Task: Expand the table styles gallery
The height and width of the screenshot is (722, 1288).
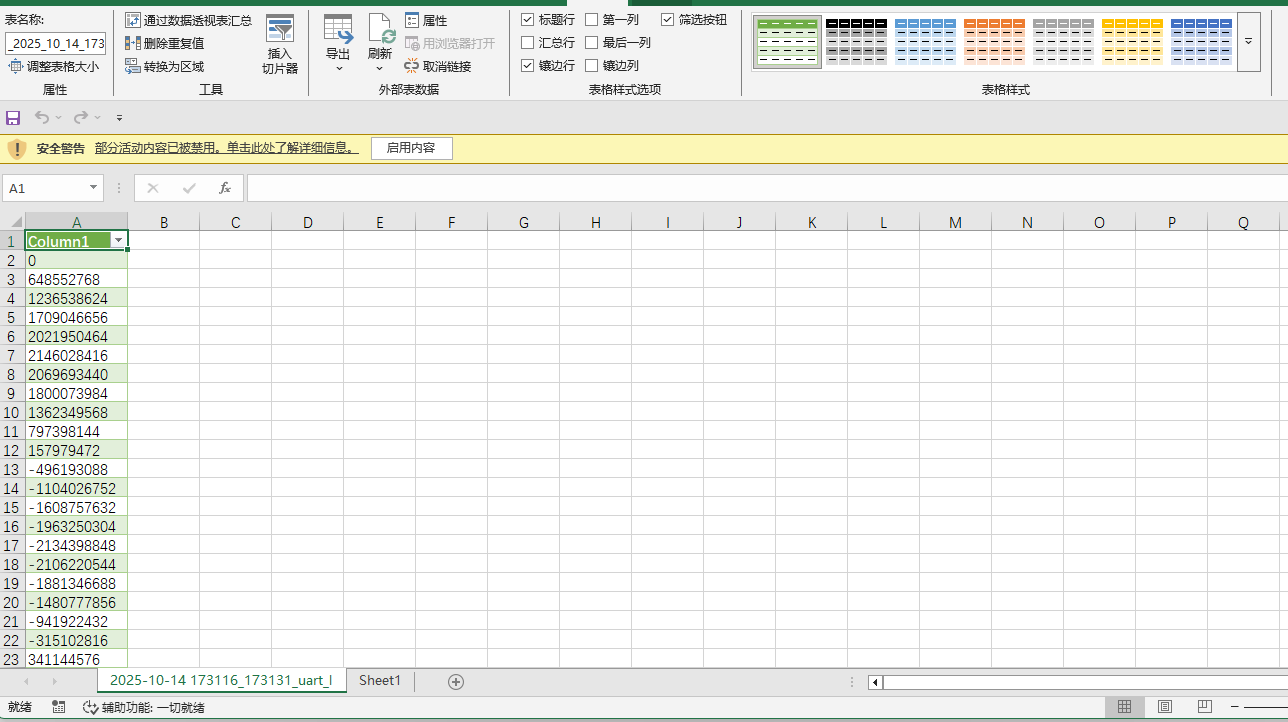Action: pyautogui.click(x=1248, y=42)
